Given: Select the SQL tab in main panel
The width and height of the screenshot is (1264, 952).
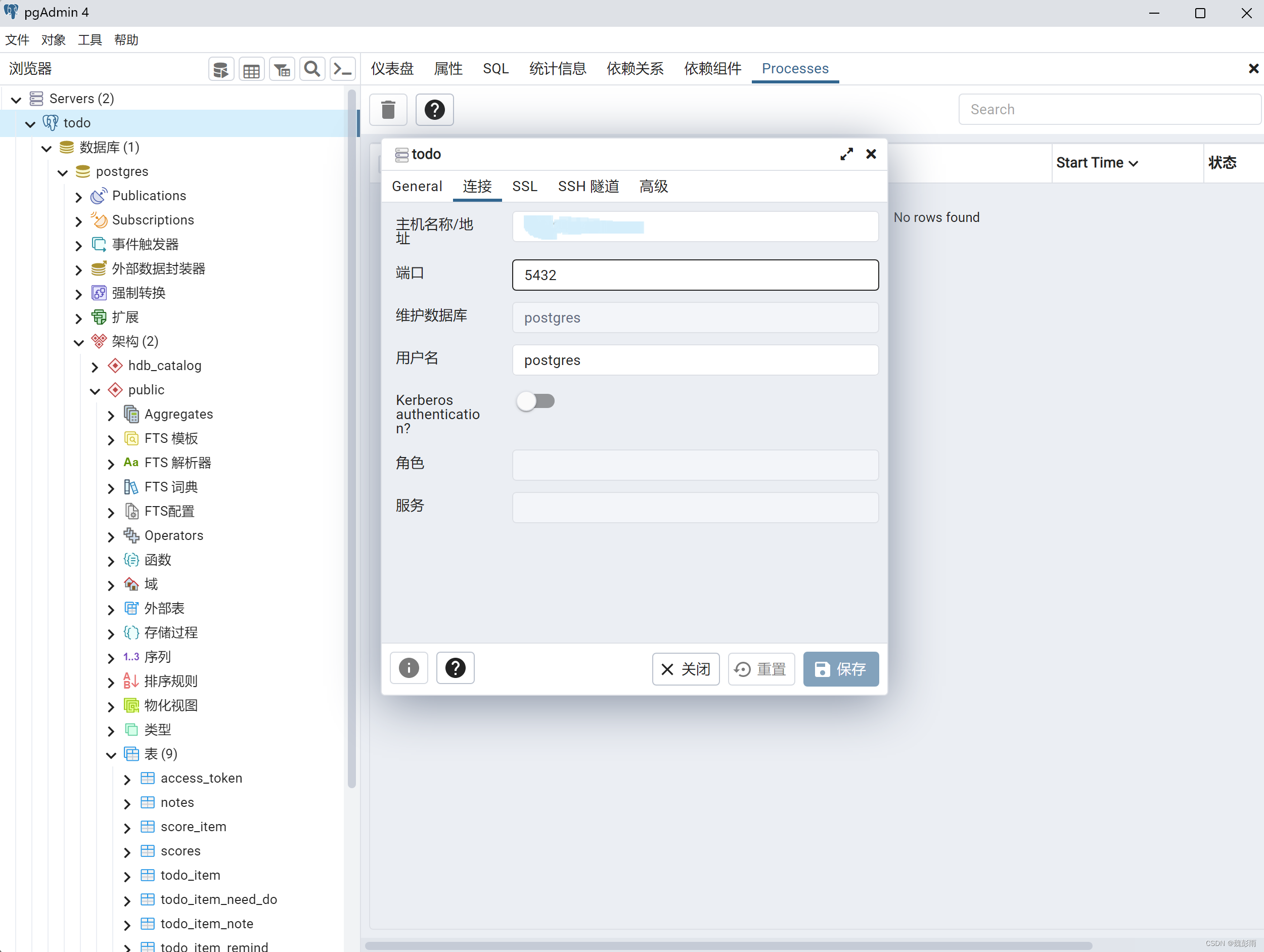Looking at the screenshot, I should [495, 69].
